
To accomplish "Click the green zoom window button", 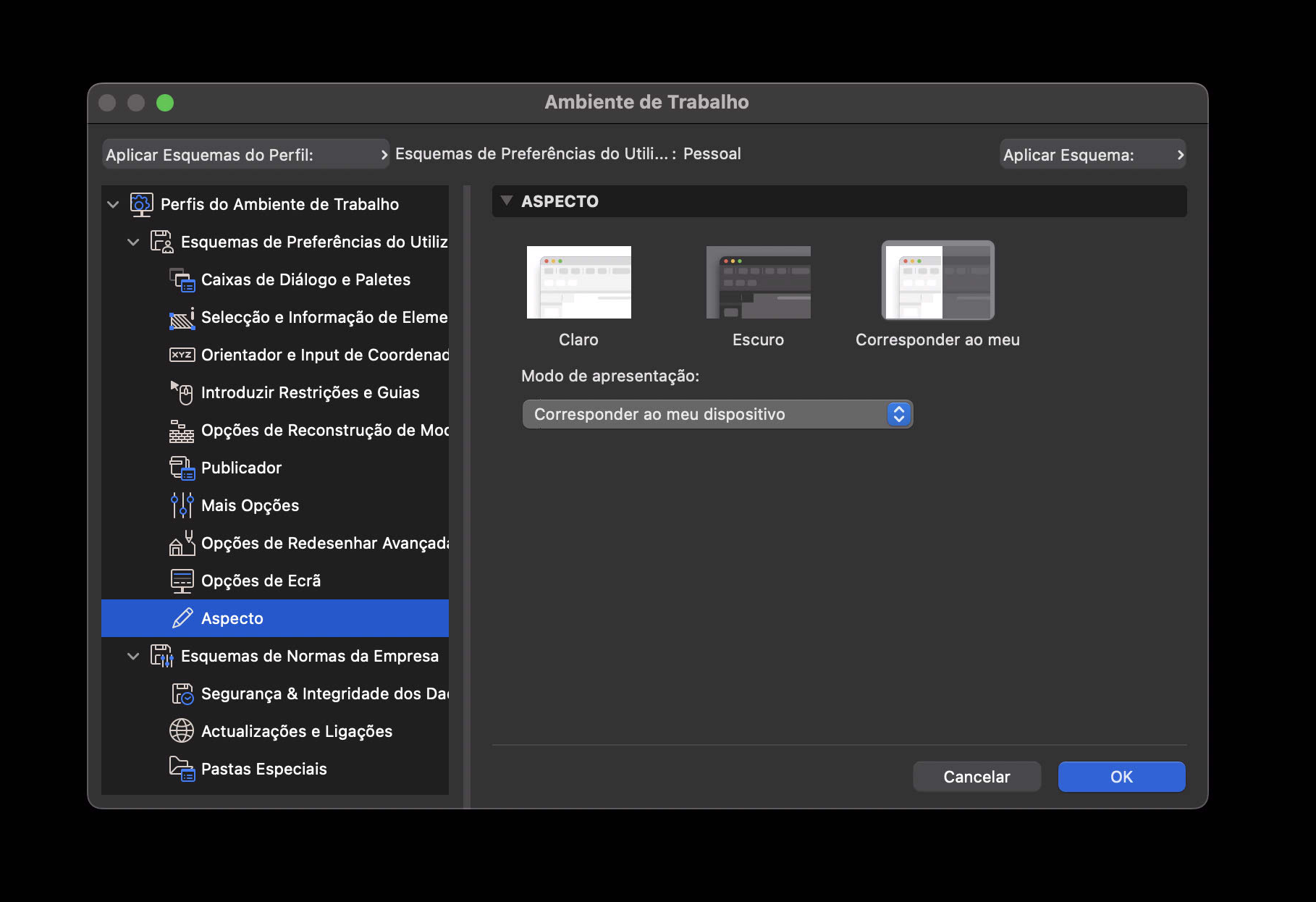I will coord(165,103).
